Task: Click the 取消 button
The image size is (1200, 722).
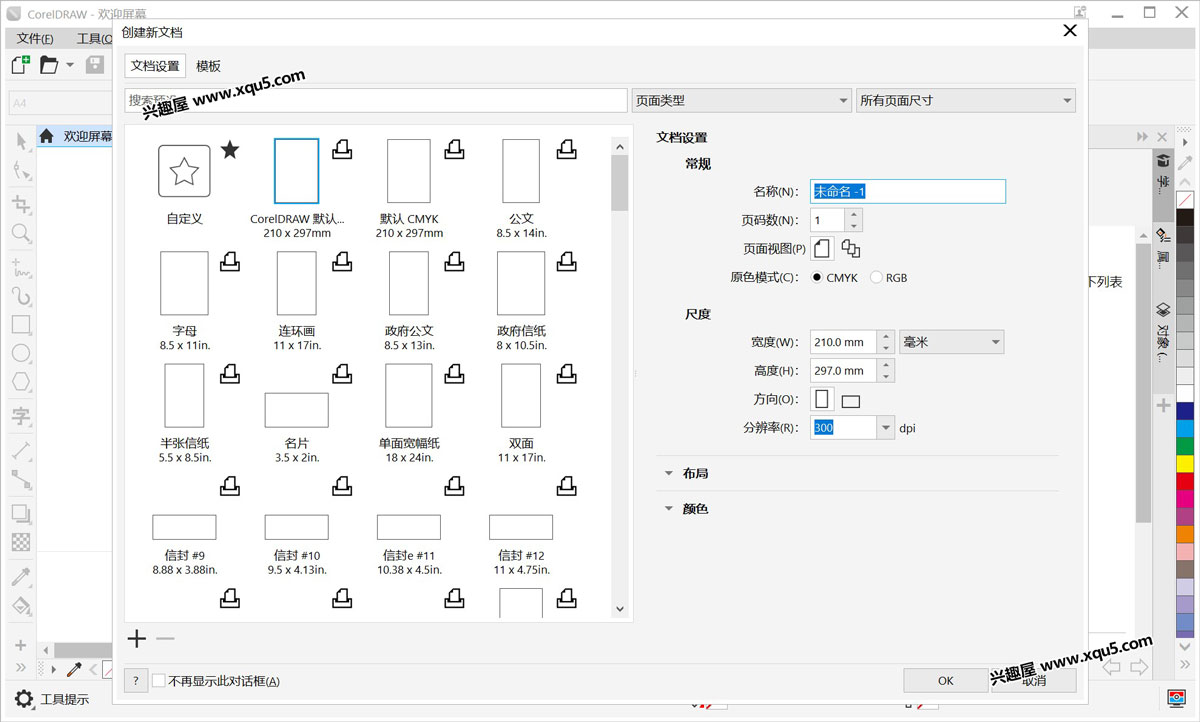Action: 1034,680
